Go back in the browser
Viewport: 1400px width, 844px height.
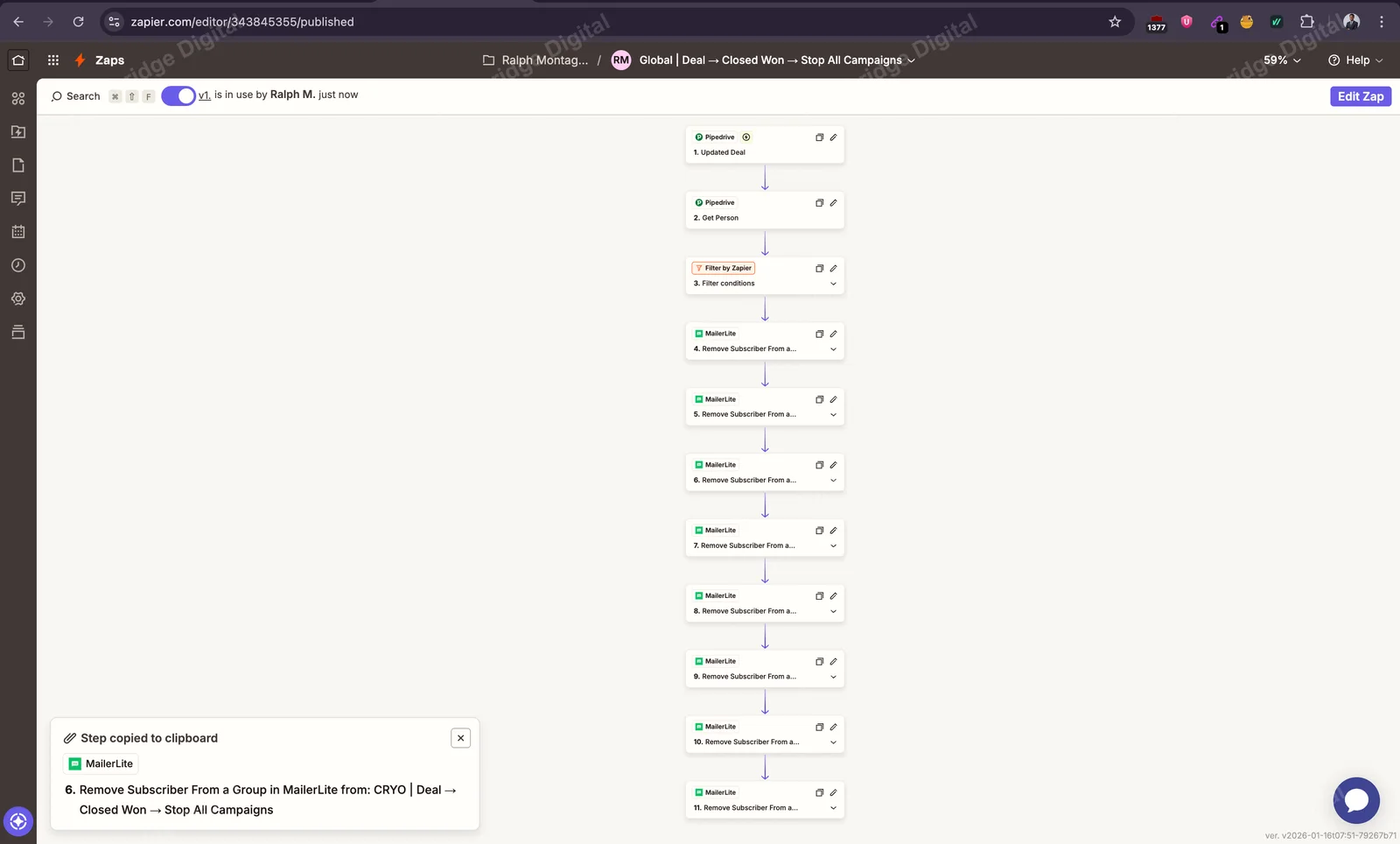pyautogui.click(x=18, y=22)
